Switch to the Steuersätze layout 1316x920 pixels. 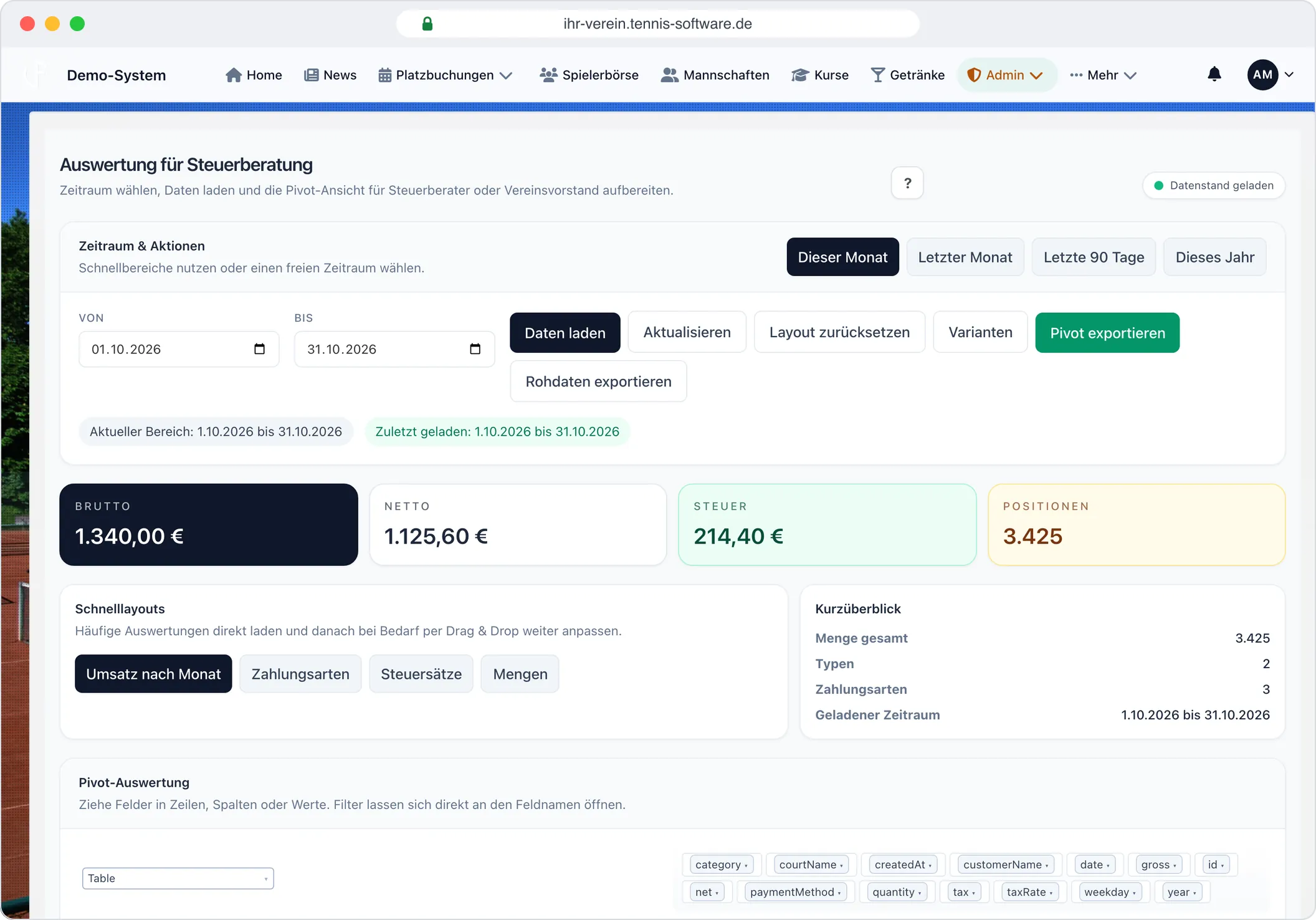421,674
